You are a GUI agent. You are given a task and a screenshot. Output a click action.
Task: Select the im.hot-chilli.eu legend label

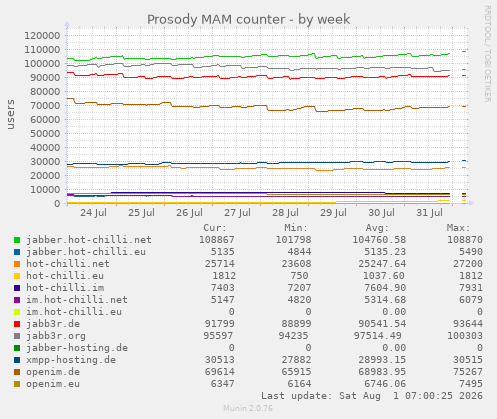[74, 312]
